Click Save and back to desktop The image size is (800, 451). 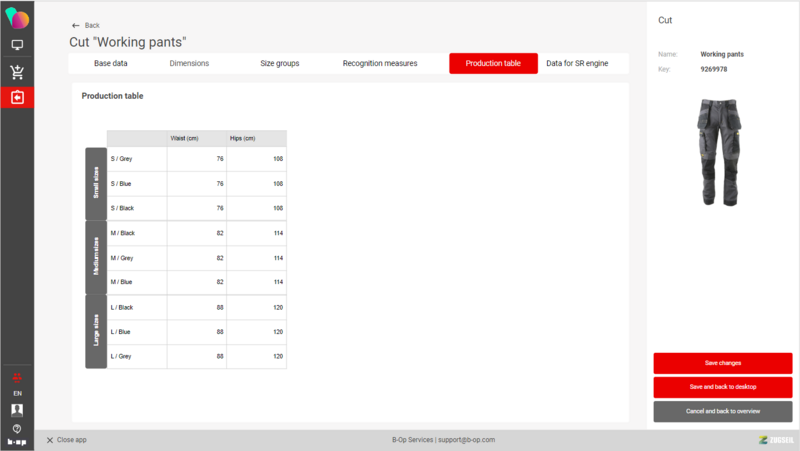click(x=722, y=387)
